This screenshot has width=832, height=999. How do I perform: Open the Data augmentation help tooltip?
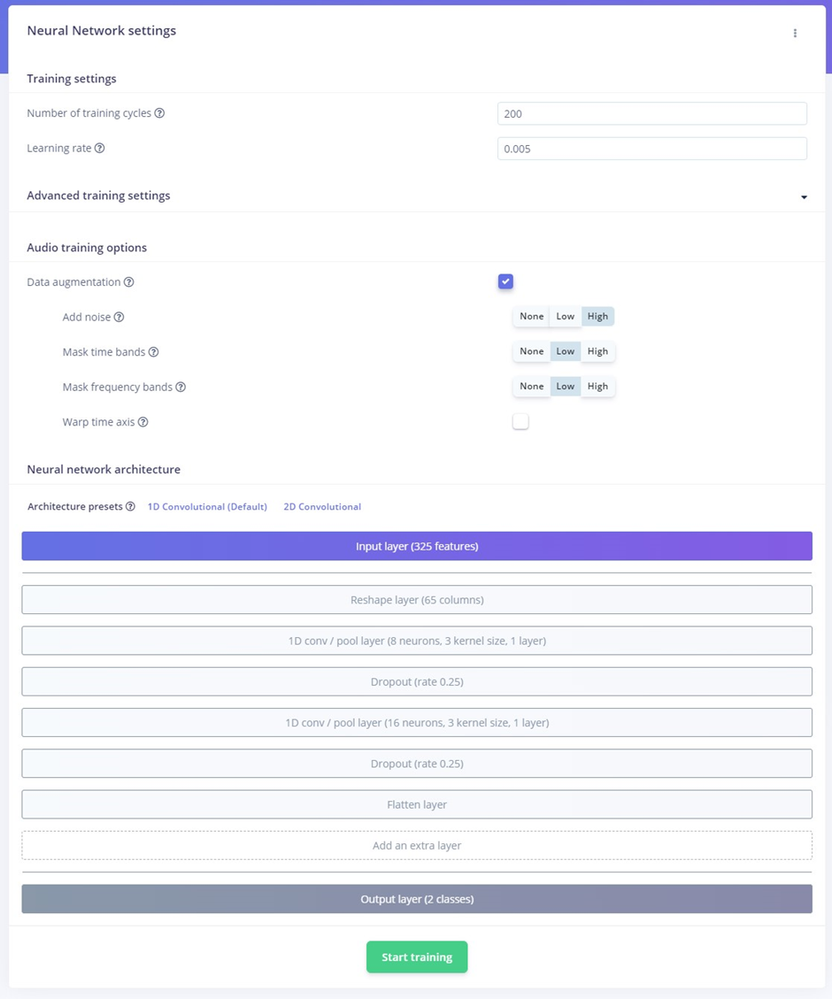[130, 282]
